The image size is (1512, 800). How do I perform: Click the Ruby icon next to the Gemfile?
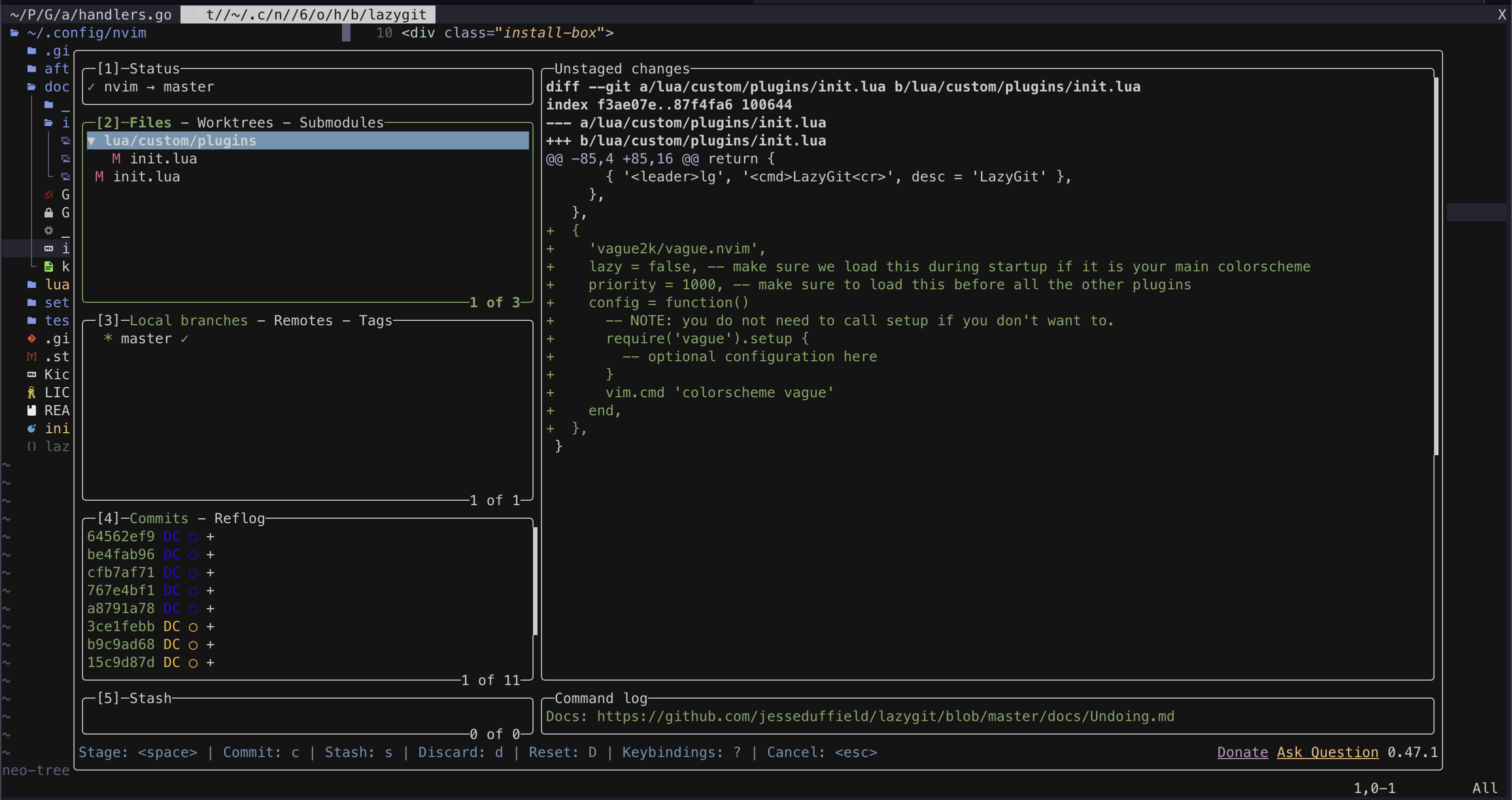[48, 195]
